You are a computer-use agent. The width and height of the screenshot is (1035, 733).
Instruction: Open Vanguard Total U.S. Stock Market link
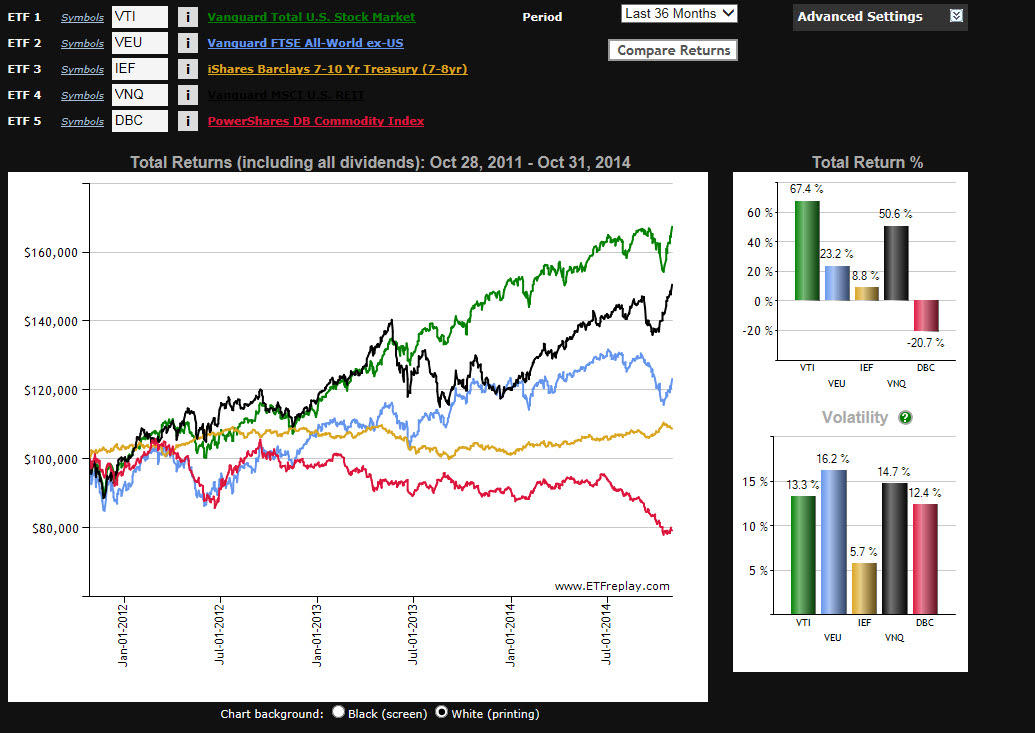(x=311, y=17)
